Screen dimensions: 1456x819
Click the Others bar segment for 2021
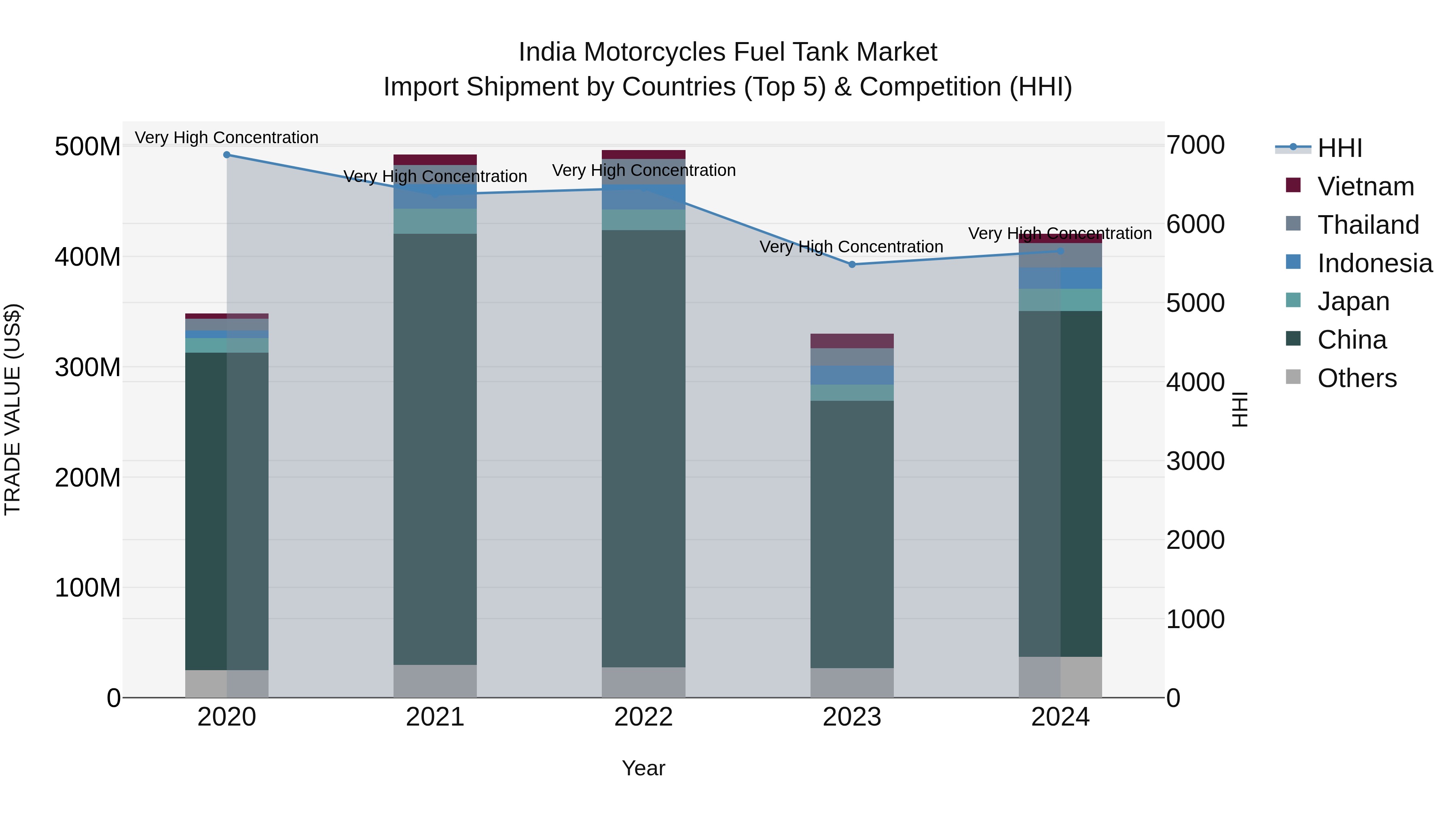click(435, 681)
